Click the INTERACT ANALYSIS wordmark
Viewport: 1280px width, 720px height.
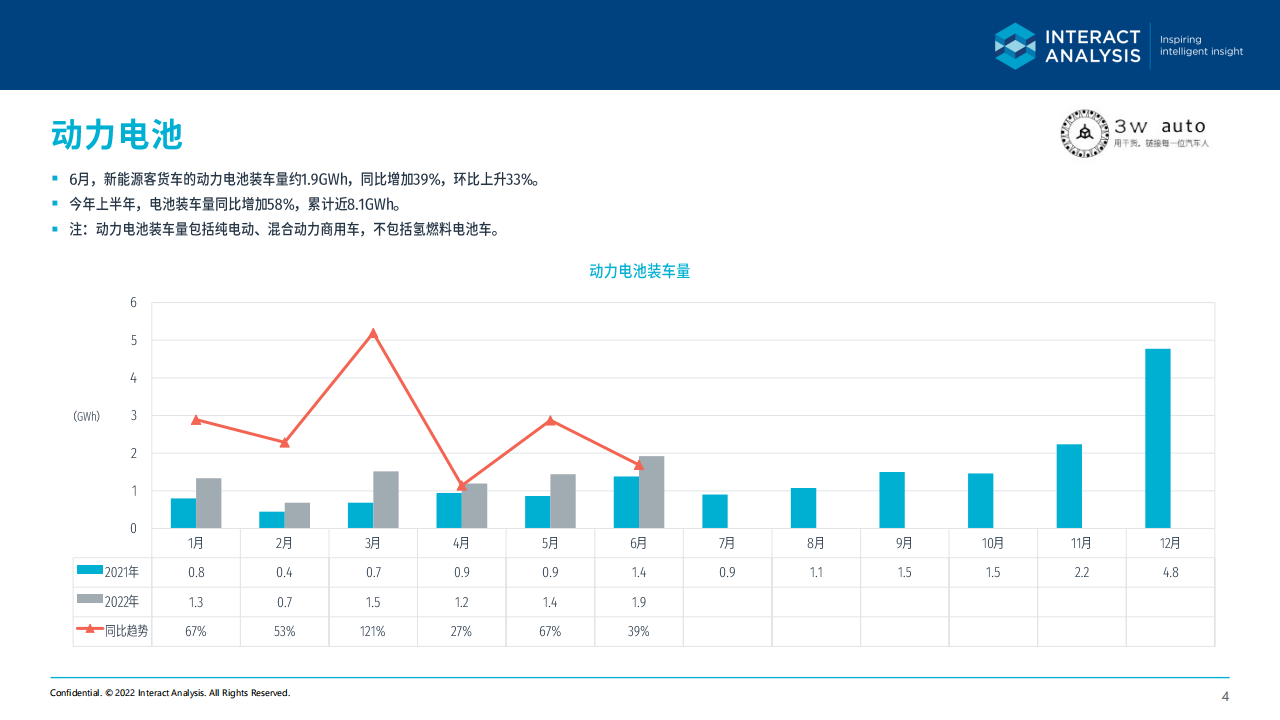[1093, 46]
